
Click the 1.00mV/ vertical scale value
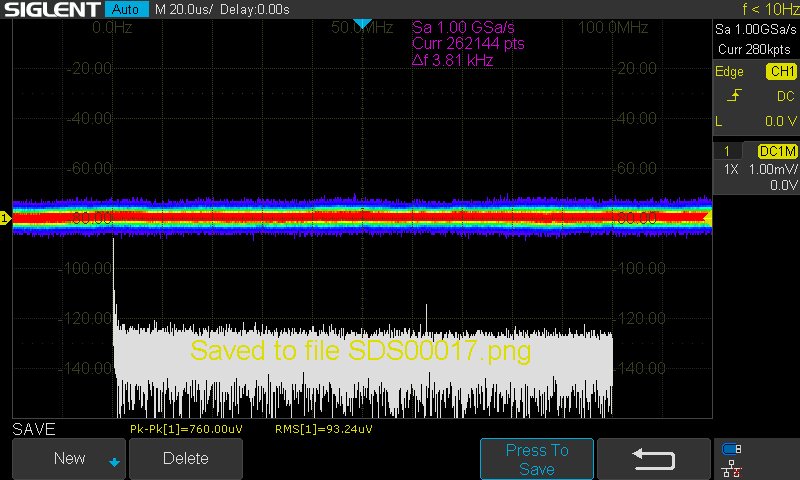tap(772, 169)
